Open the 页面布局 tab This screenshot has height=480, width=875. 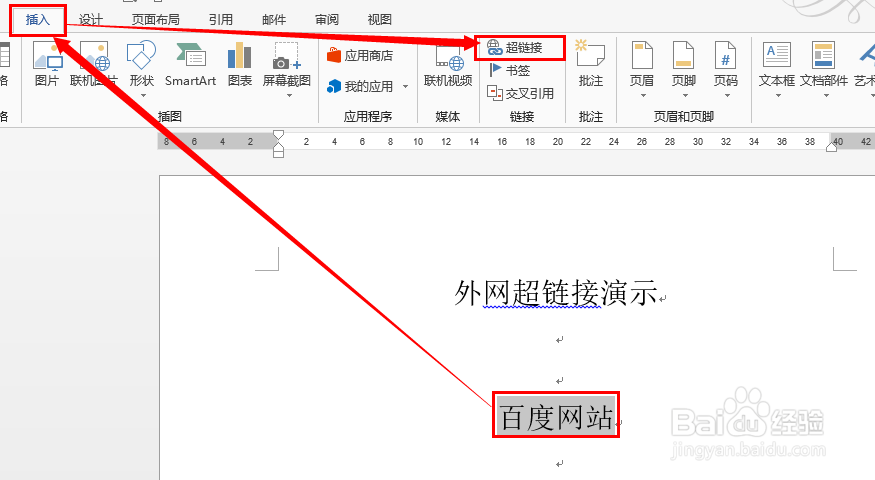click(x=156, y=20)
